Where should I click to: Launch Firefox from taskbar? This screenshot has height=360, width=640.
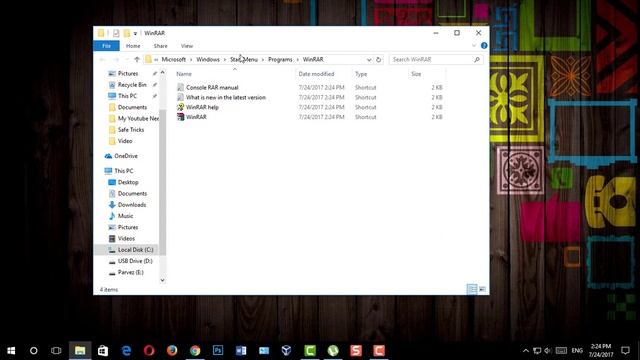point(172,350)
